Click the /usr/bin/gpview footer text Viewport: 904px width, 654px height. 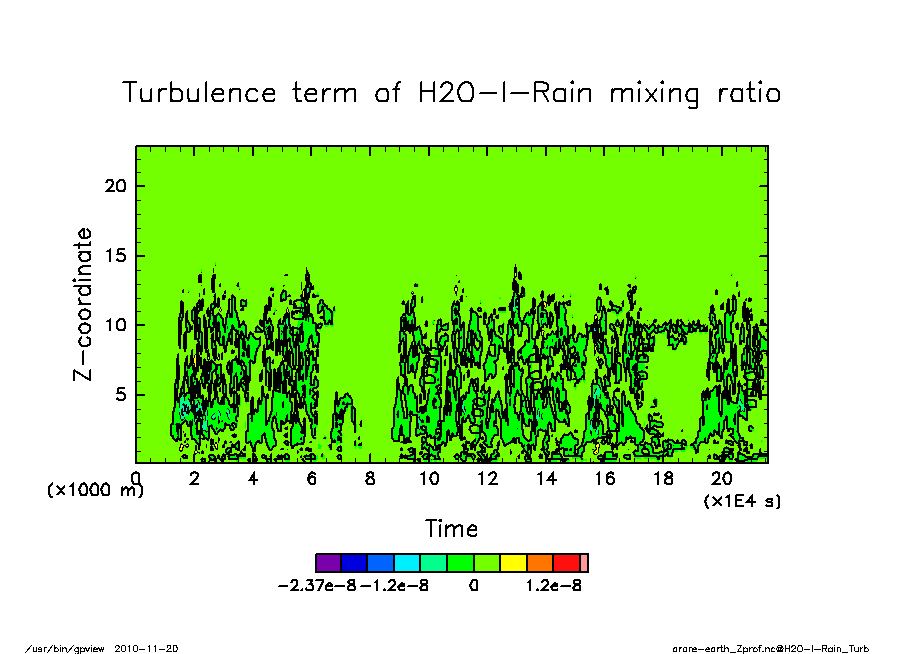tap(65, 649)
